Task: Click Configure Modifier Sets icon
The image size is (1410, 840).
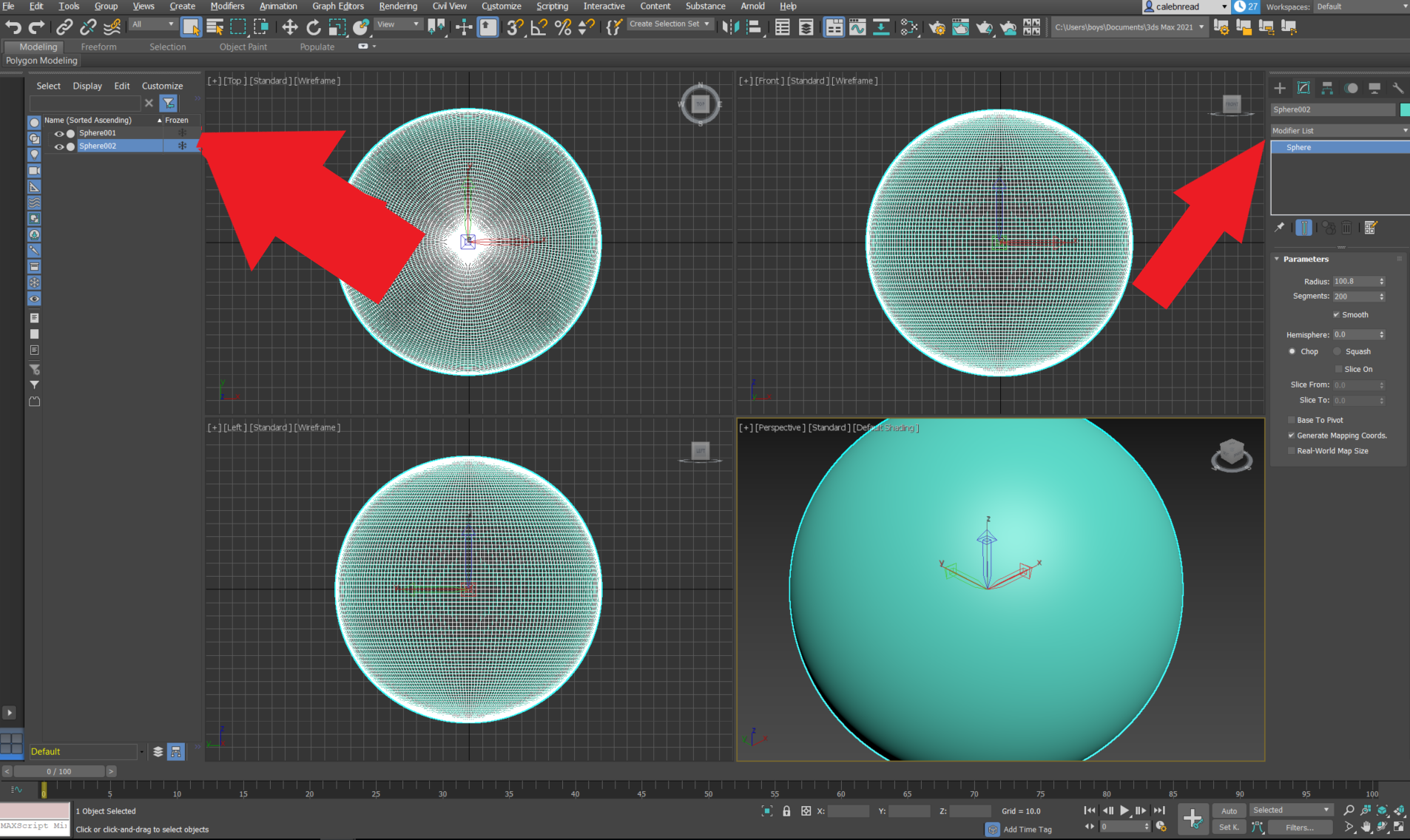Action: 1371,228
